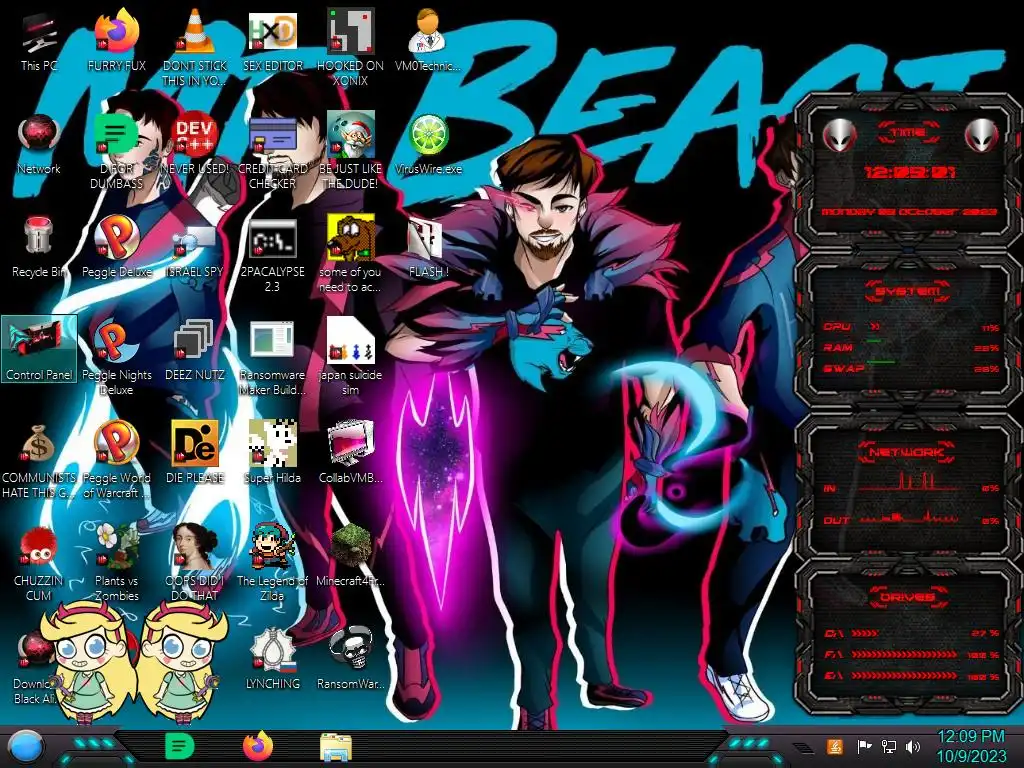Viewport: 1024px width, 768px height.
Task: Click the CPU usage row in the SYSTEM widget
Action: (912, 327)
